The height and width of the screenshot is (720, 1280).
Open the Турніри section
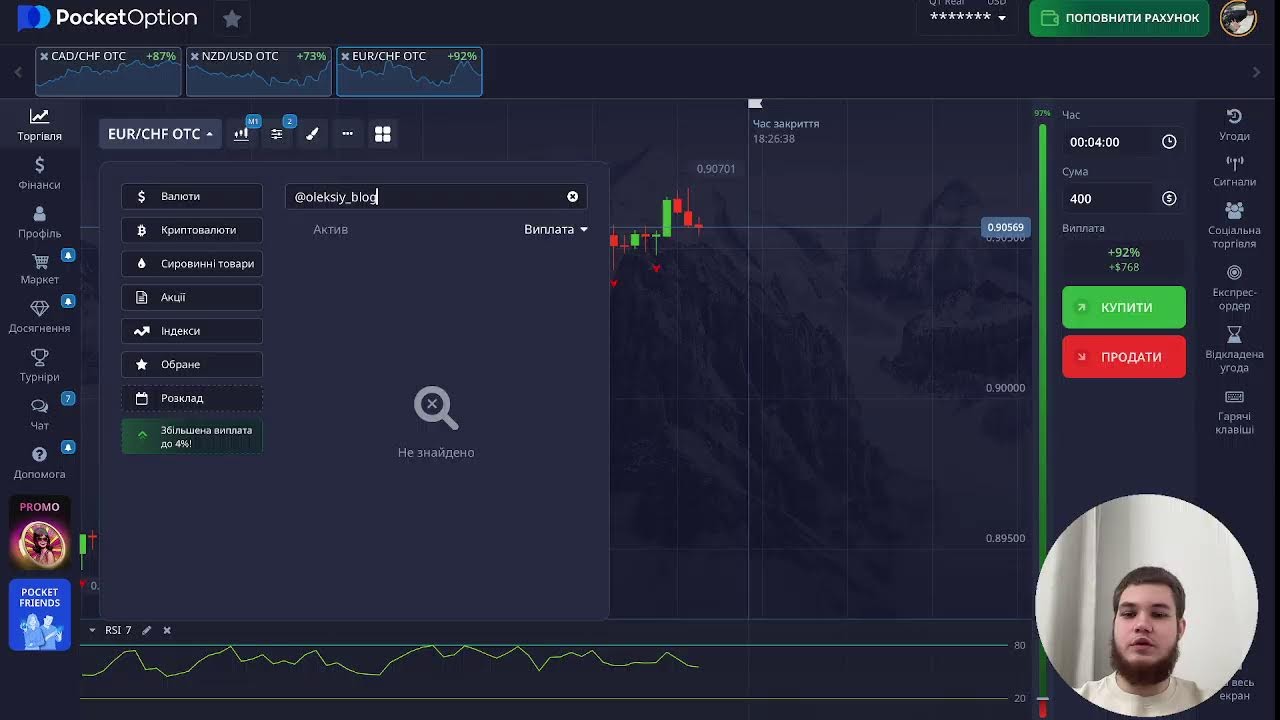click(39, 366)
